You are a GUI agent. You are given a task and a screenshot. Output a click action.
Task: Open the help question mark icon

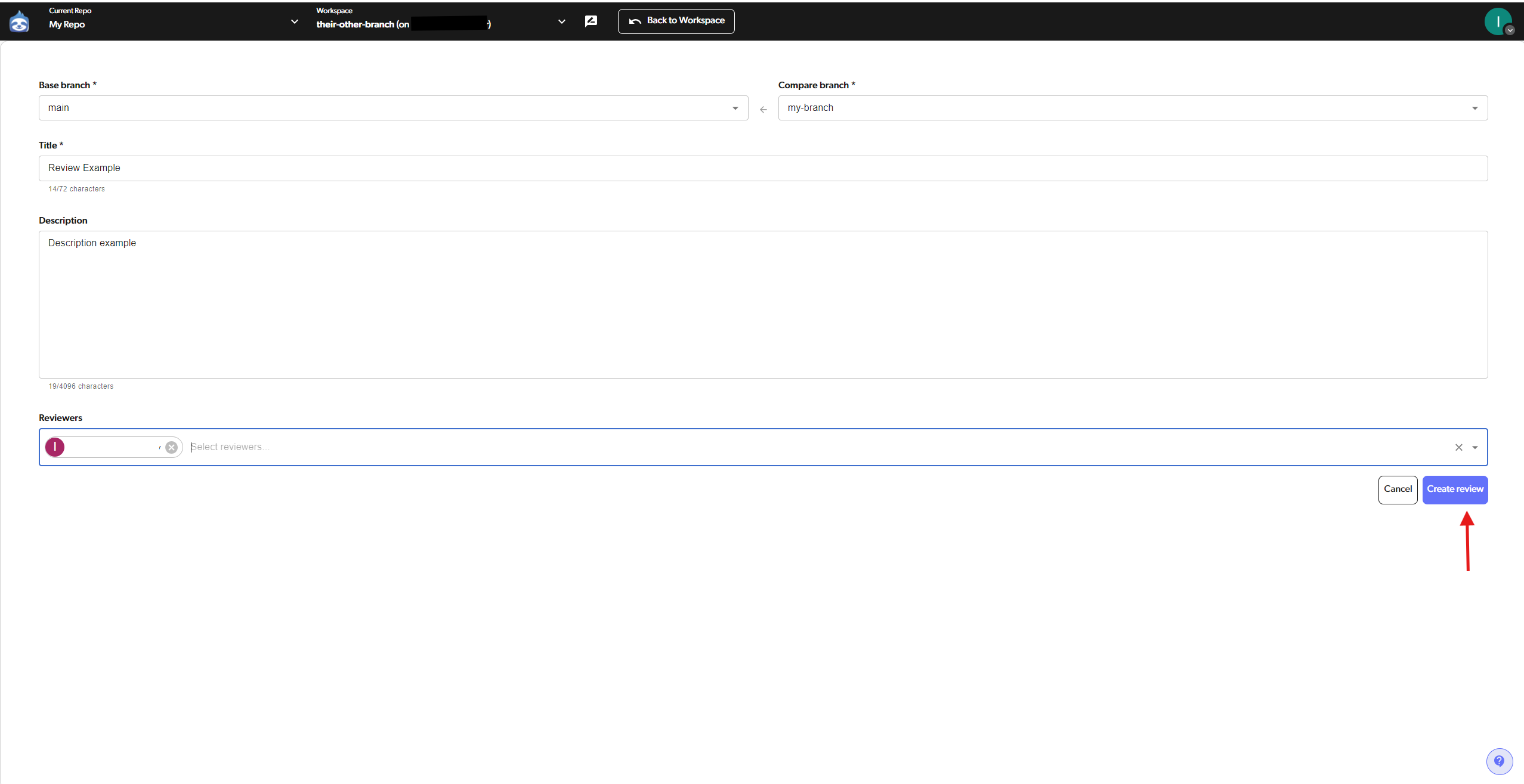pos(1500,761)
